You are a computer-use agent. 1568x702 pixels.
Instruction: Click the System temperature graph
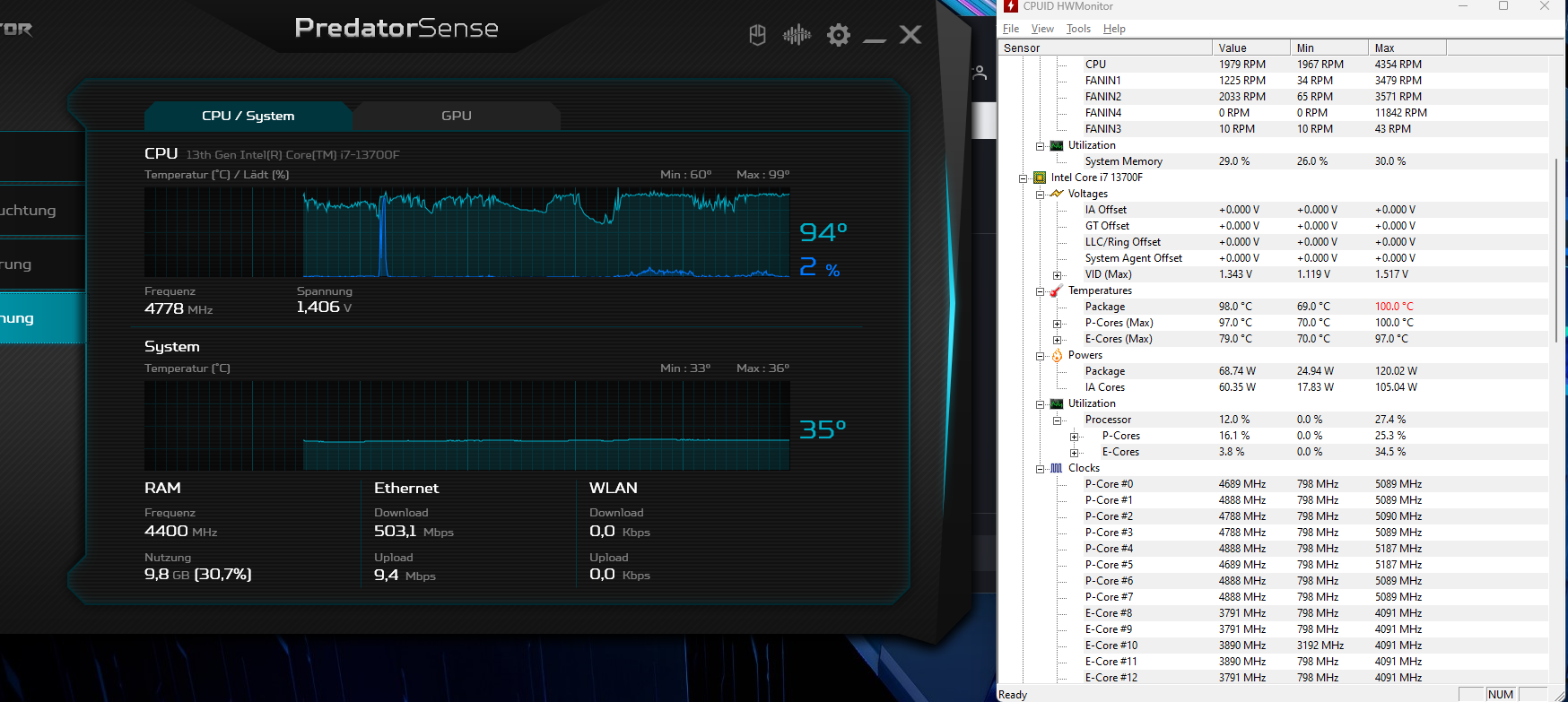point(467,425)
